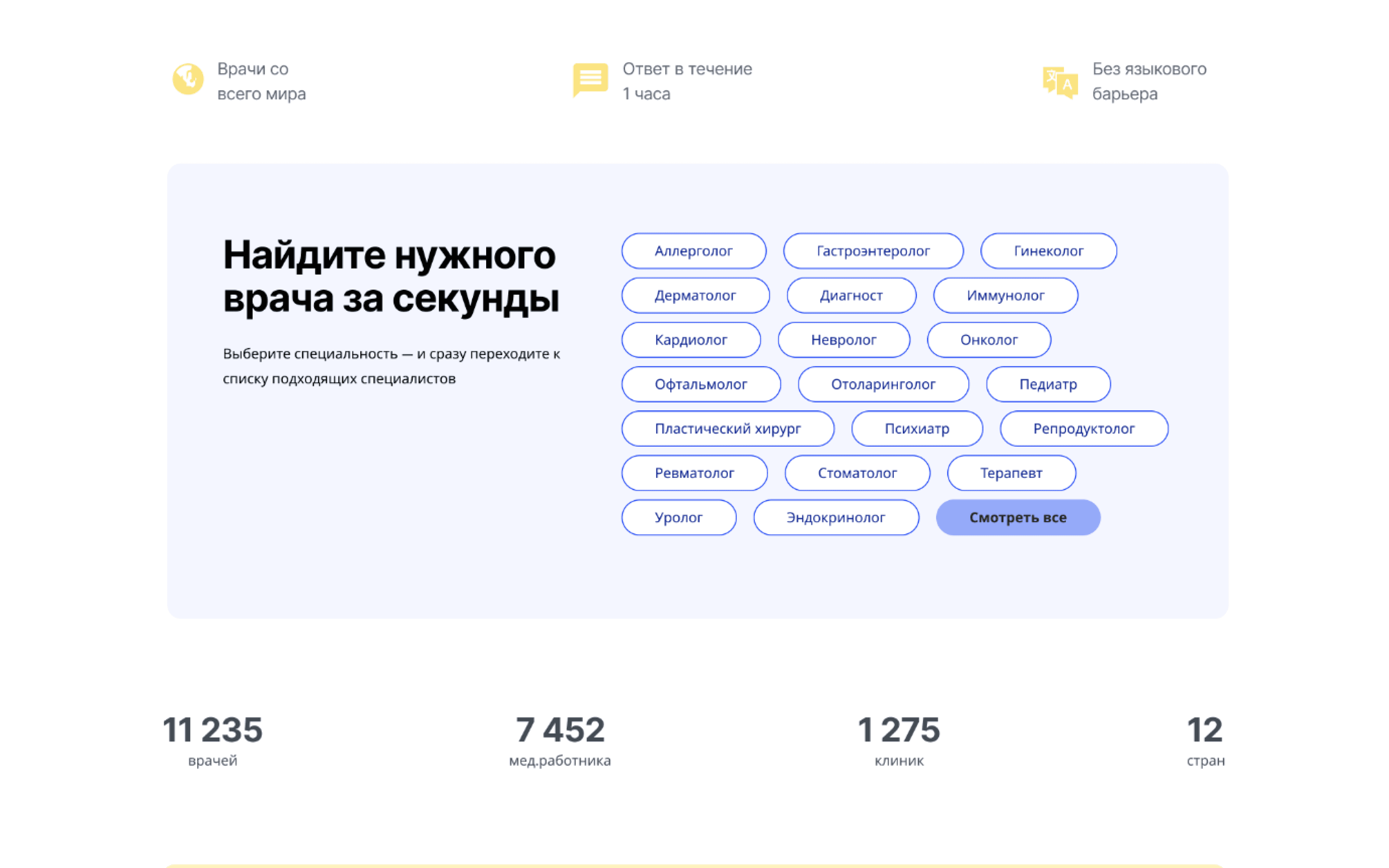Select the Кардиолог specialty button
Image resolution: width=1389 pixels, height=868 pixels.
point(691,340)
